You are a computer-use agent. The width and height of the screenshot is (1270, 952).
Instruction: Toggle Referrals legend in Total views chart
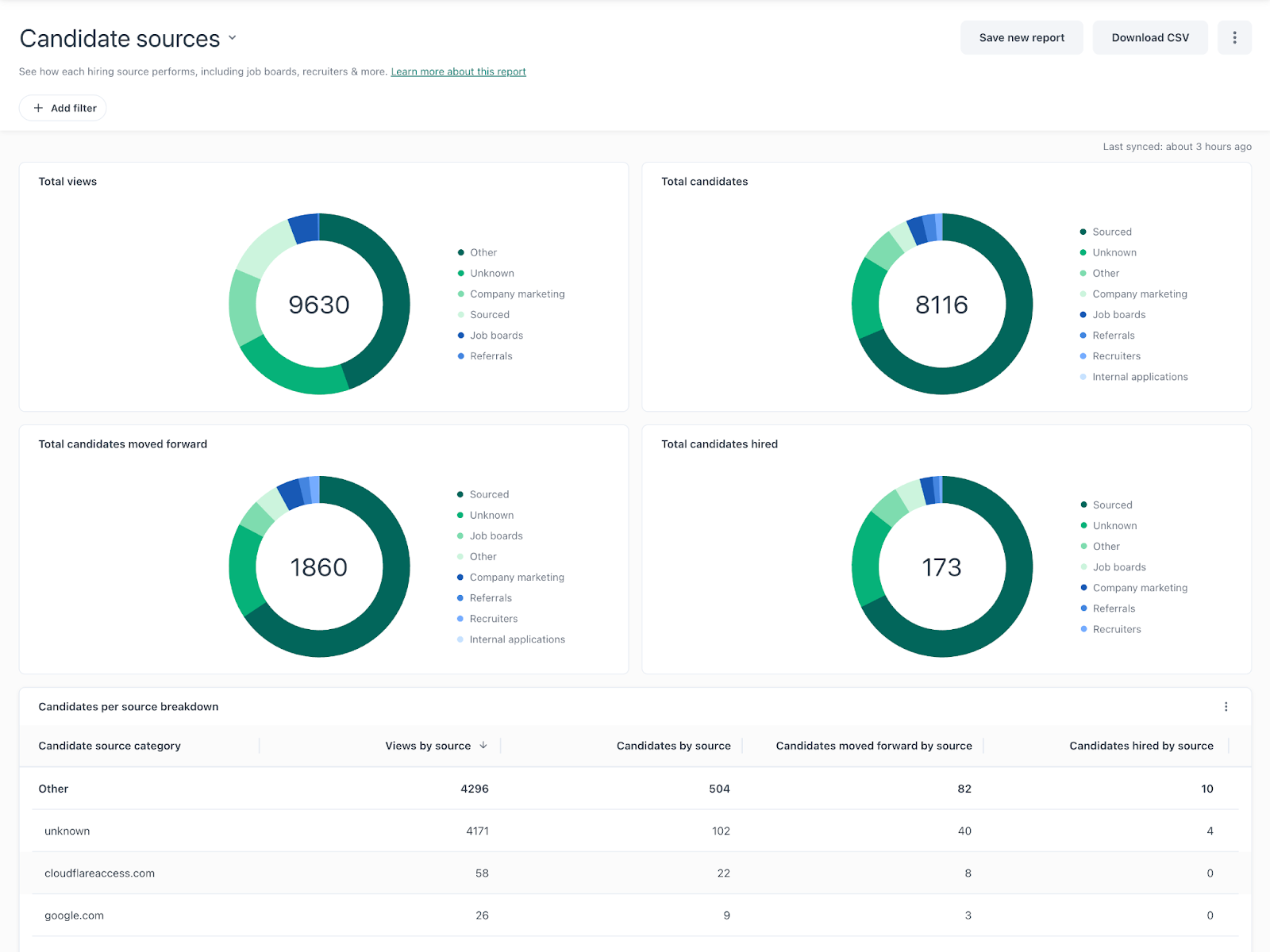tap(491, 356)
